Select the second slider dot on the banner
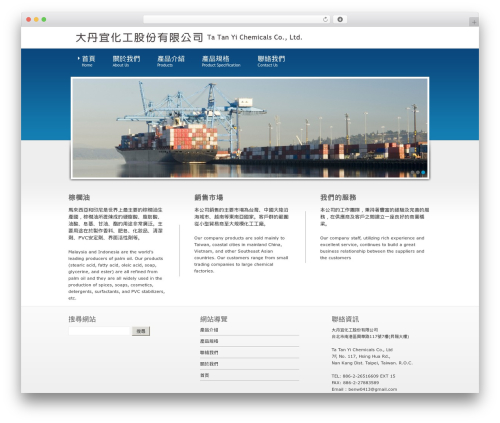The height and width of the screenshot is (423, 500). point(418,172)
